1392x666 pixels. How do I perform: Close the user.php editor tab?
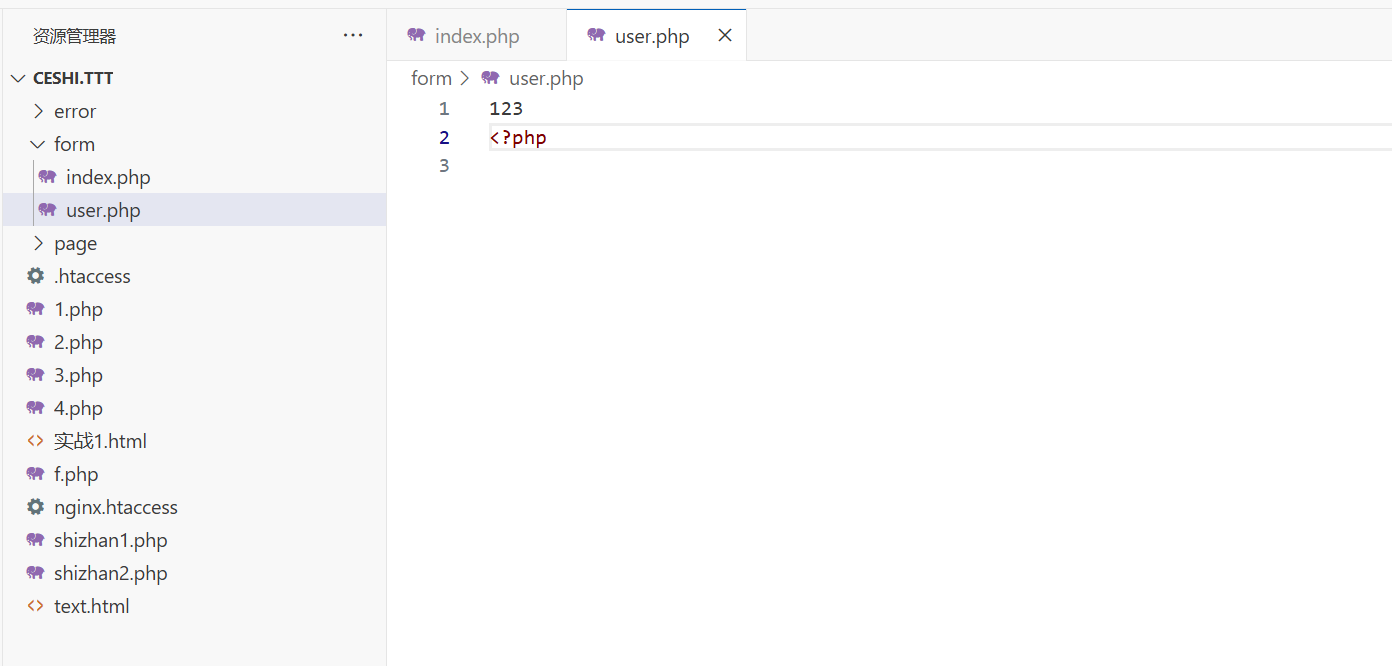coord(725,35)
